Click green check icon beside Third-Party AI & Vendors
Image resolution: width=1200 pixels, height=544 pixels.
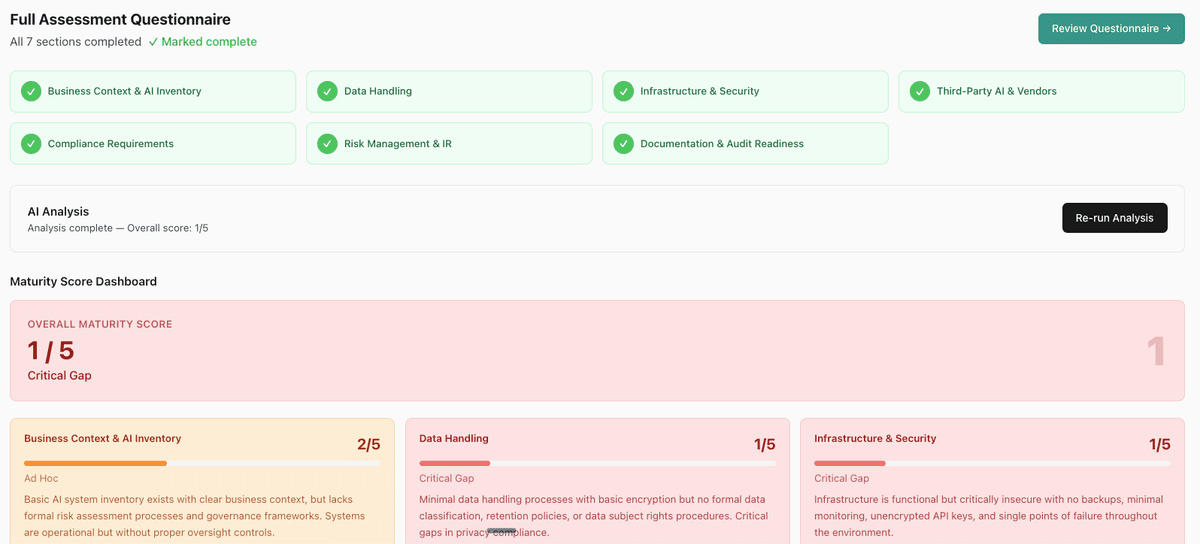pyautogui.click(x=920, y=91)
